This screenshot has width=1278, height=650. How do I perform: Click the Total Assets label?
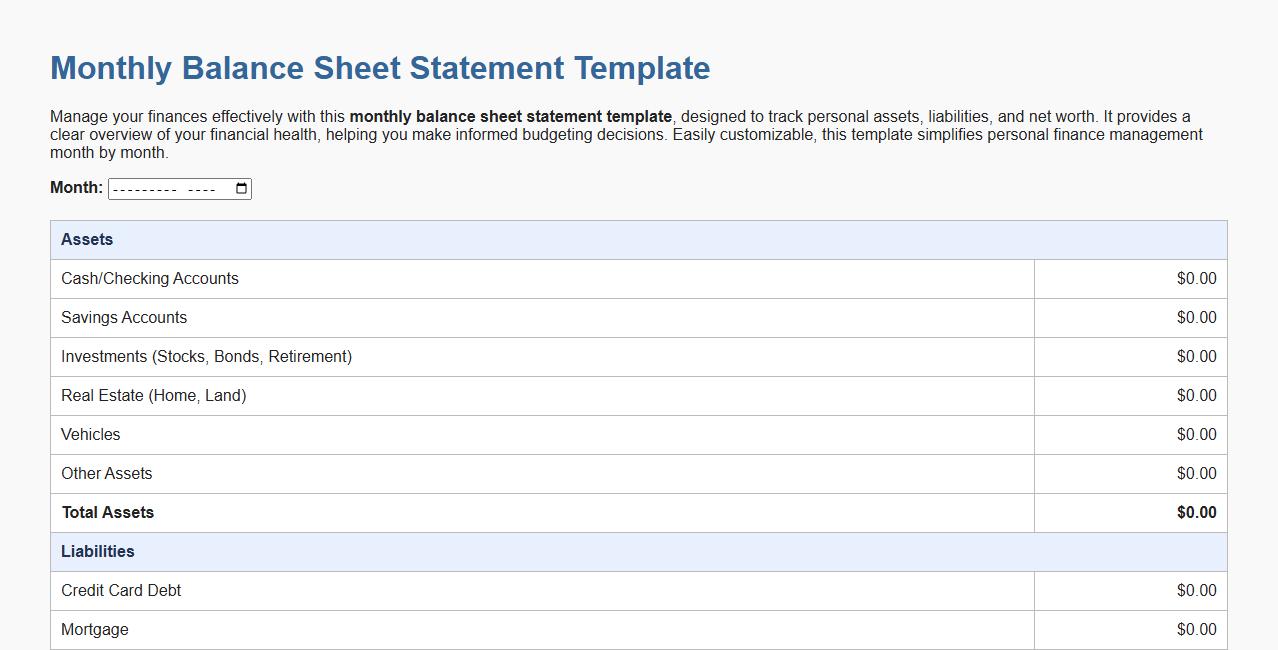pos(107,512)
